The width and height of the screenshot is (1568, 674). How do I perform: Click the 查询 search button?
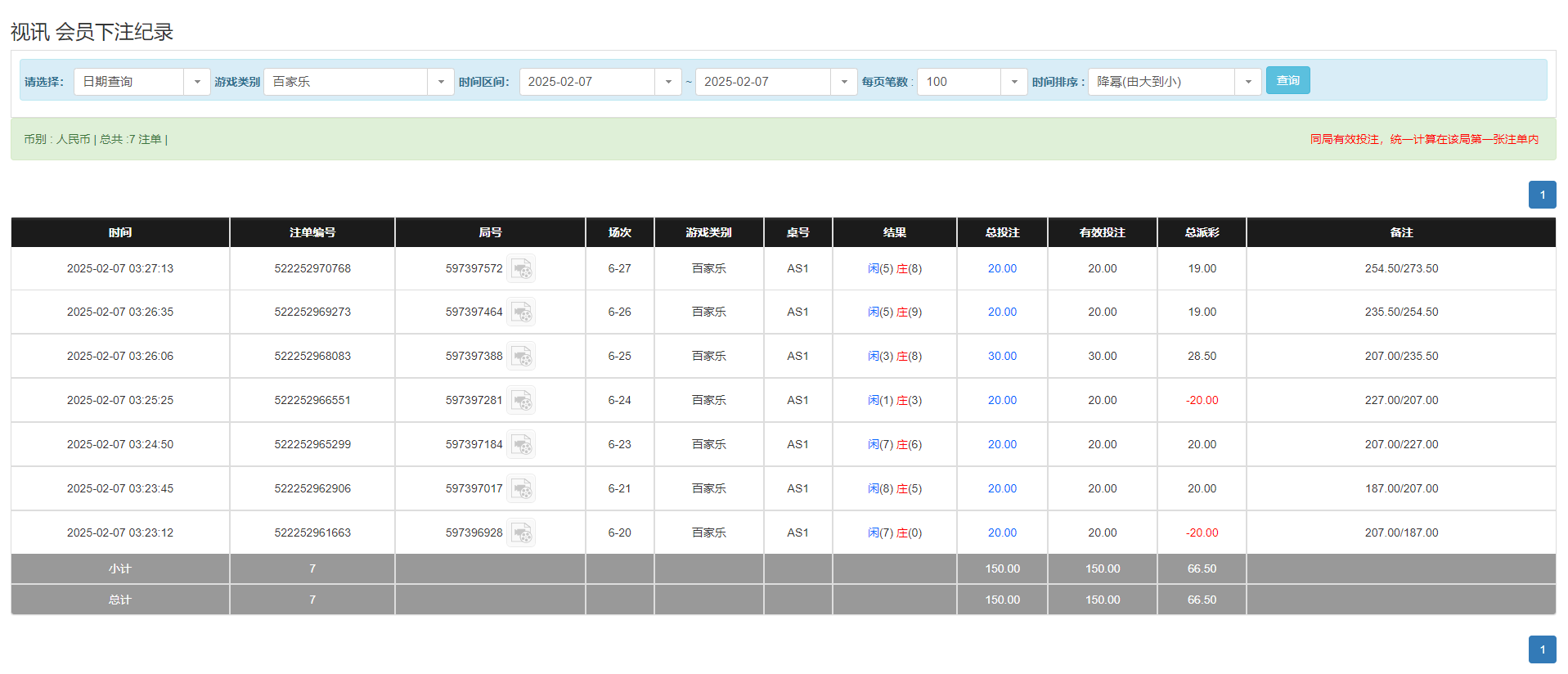pyautogui.click(x=1287, y=80)
